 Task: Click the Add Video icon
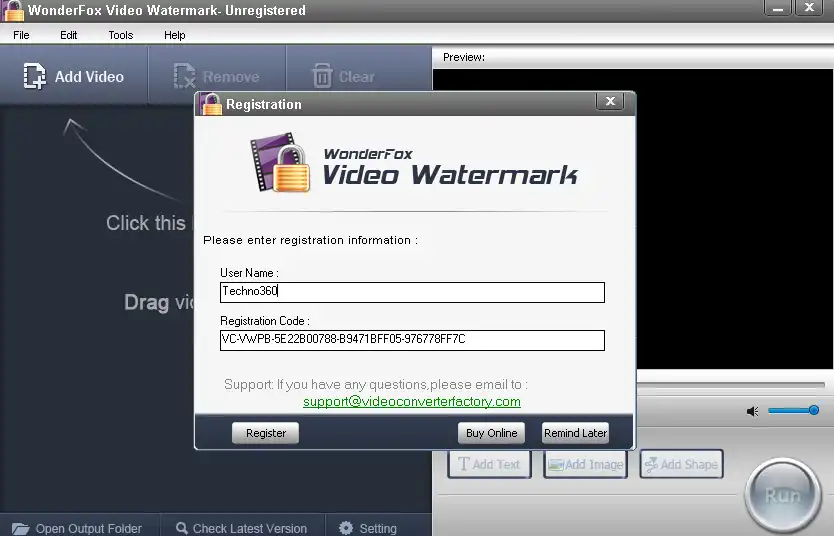35,77
